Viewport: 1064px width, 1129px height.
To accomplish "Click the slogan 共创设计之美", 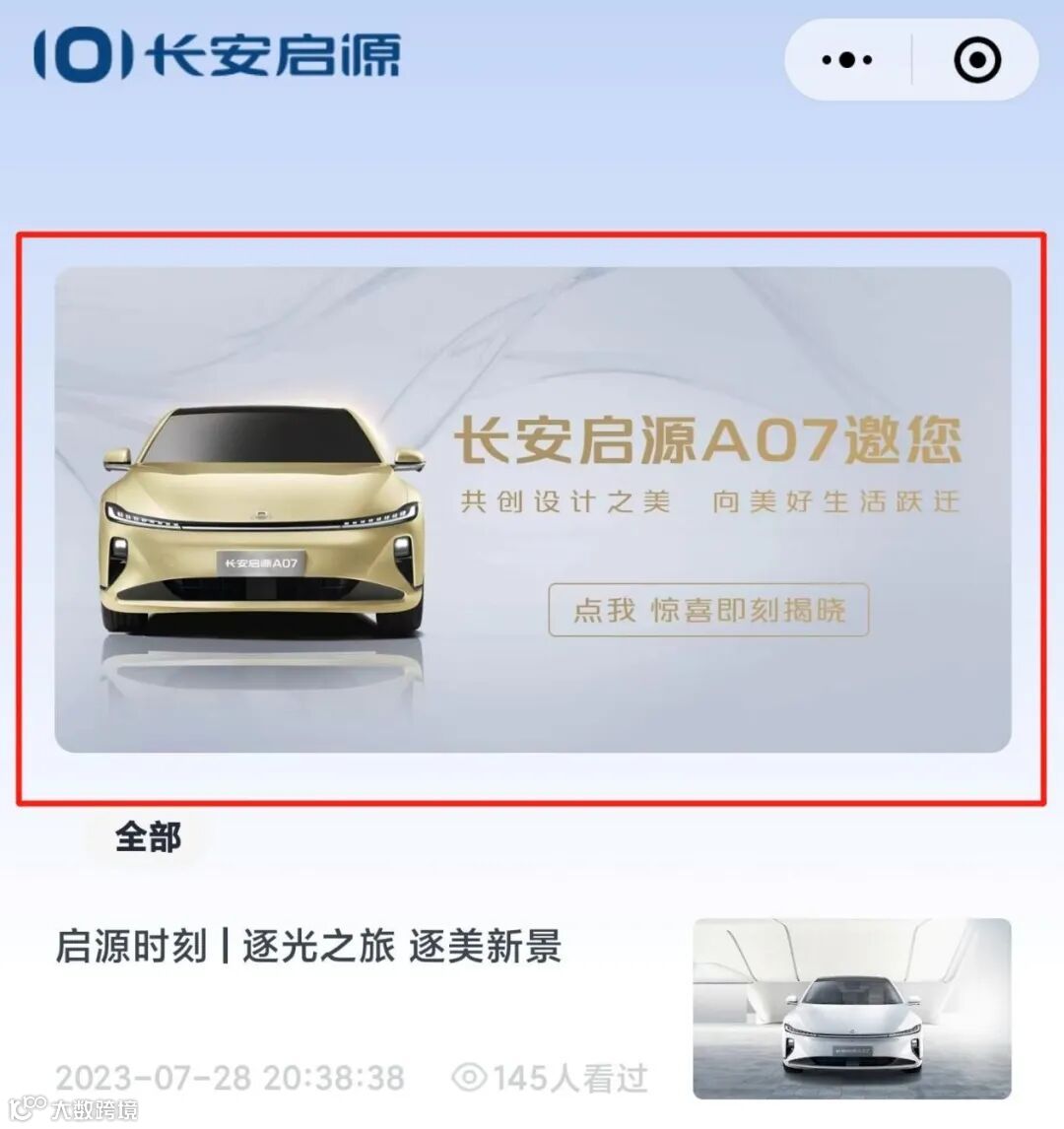I will click(x=565, y=501).
